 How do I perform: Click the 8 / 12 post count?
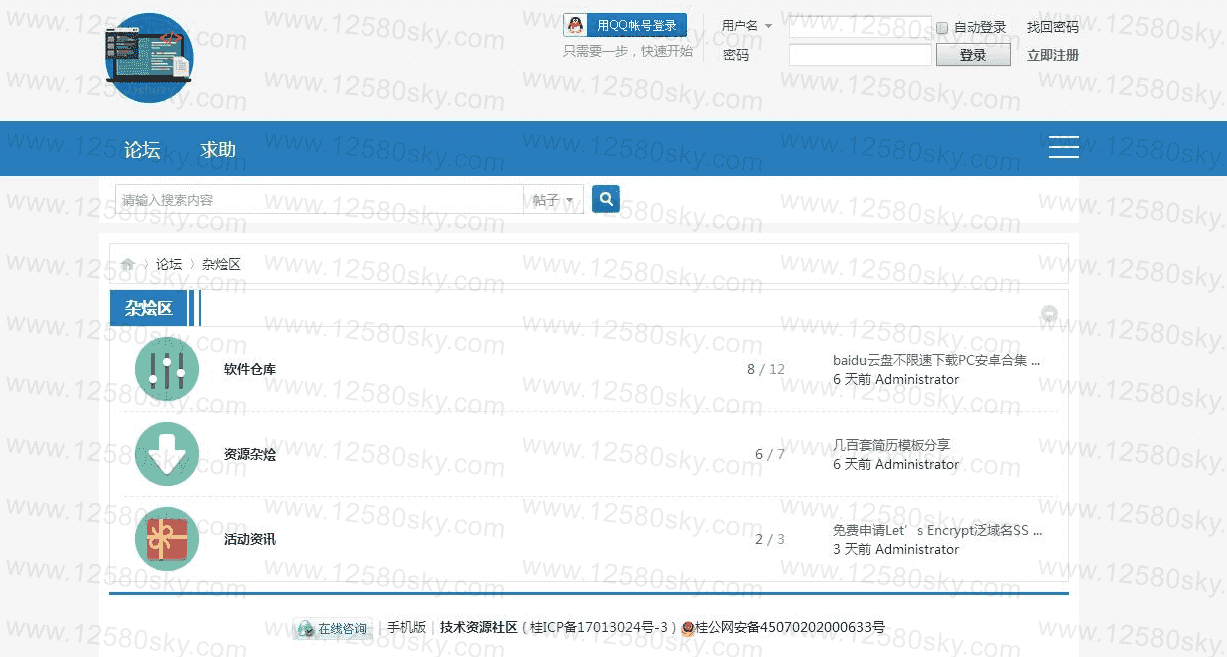[x=766, y=369]
